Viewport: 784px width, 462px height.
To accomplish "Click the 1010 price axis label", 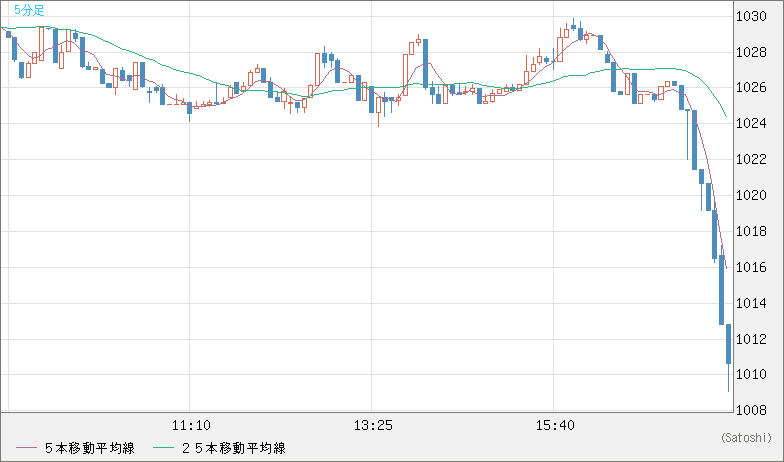I will (x=751, y=375).
